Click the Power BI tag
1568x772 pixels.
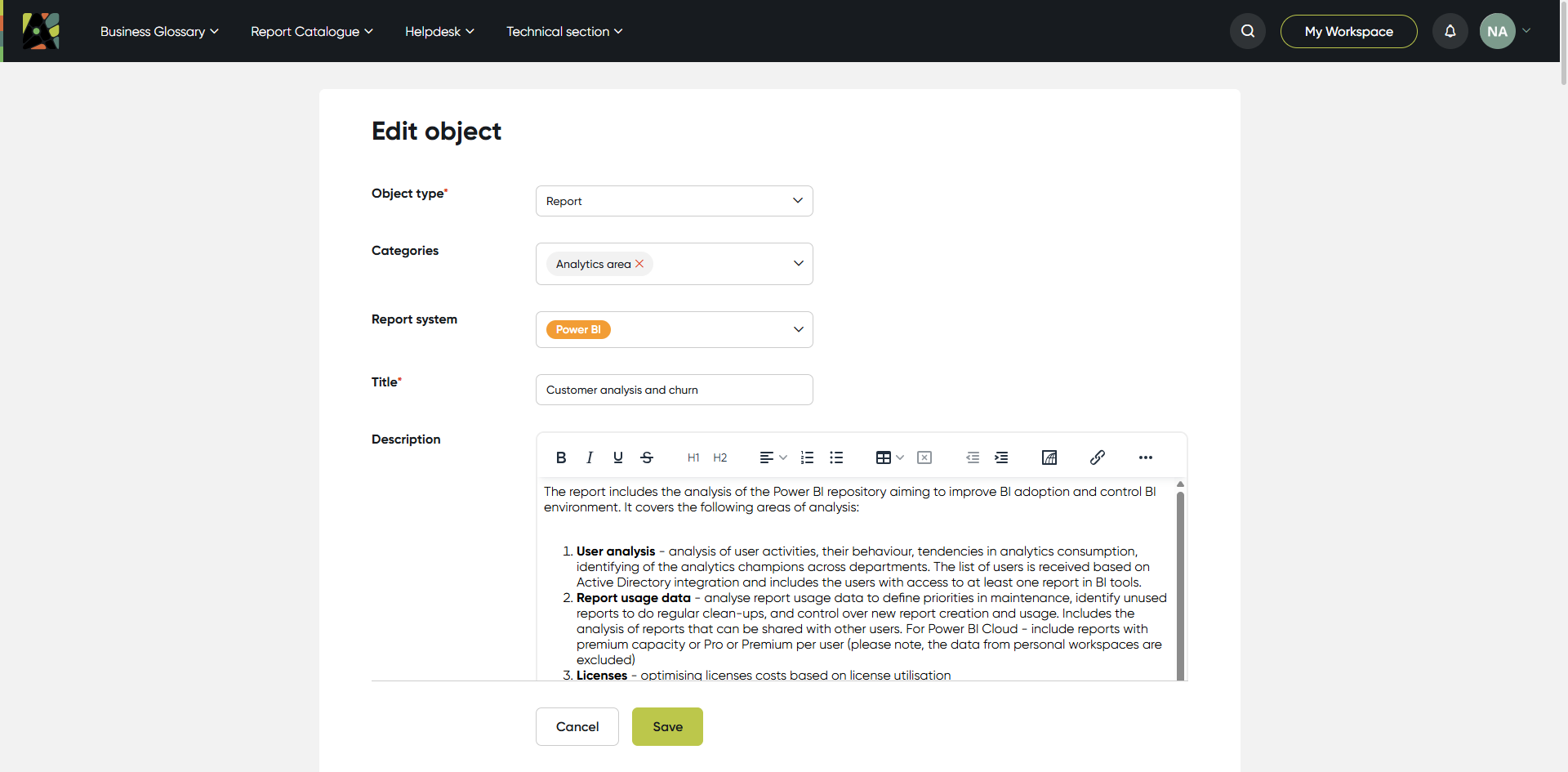pos(578,329)
